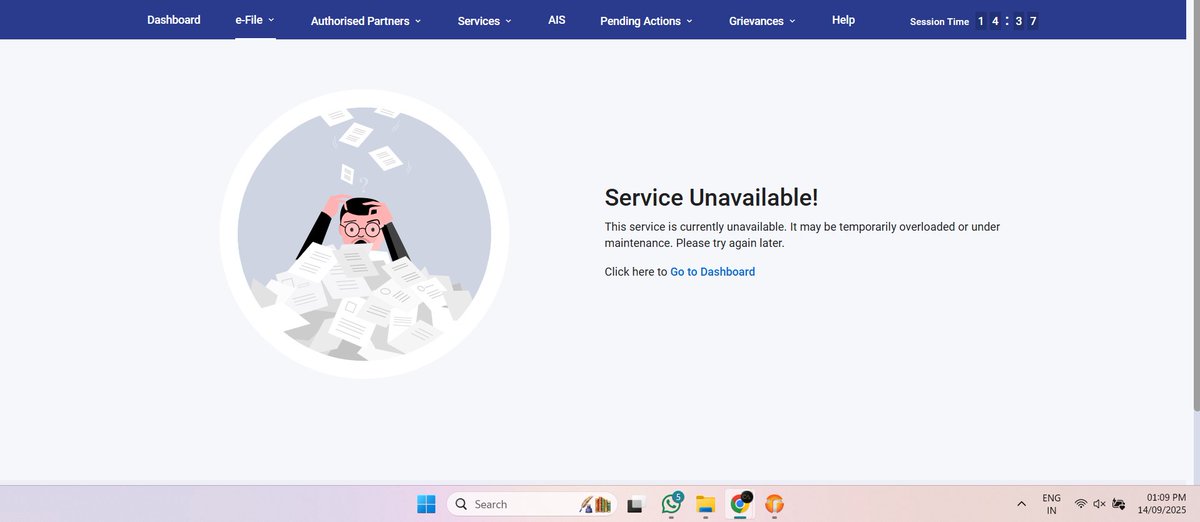Screen dimensions: 1200x522
Task: Open WhatsApp from the taskbar
Action: pos(671,504)
